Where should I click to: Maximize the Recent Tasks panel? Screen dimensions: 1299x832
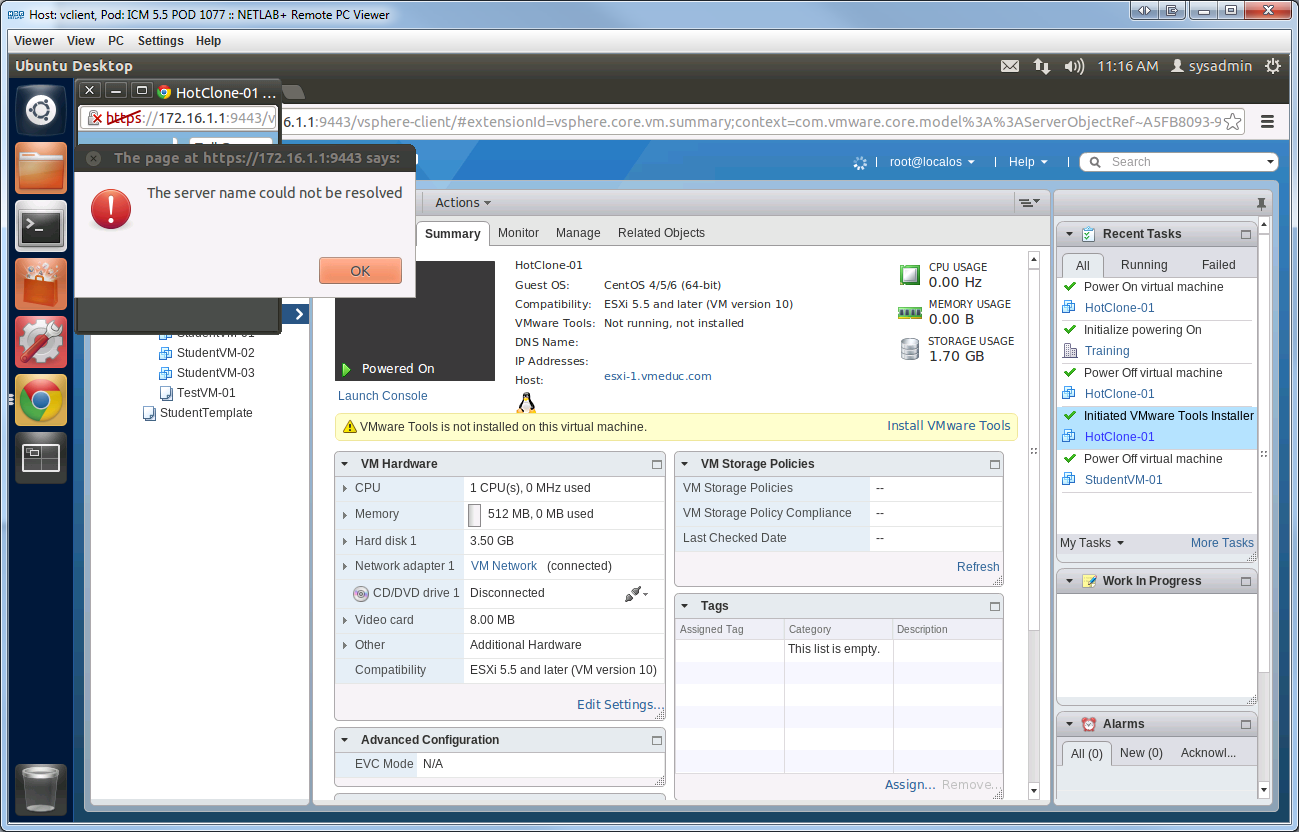(x=1246, y=234)
